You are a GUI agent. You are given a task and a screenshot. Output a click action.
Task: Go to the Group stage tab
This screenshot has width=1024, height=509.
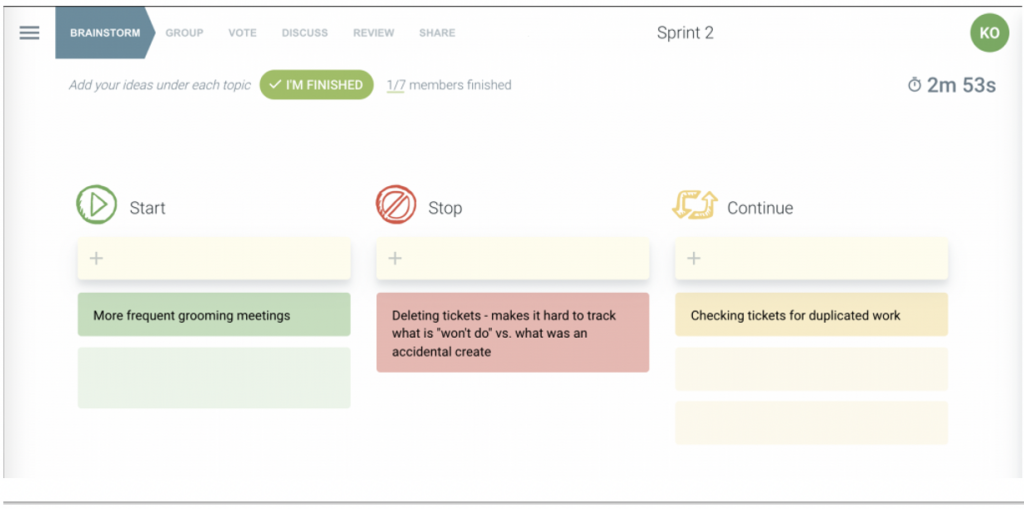click(184, 33)
